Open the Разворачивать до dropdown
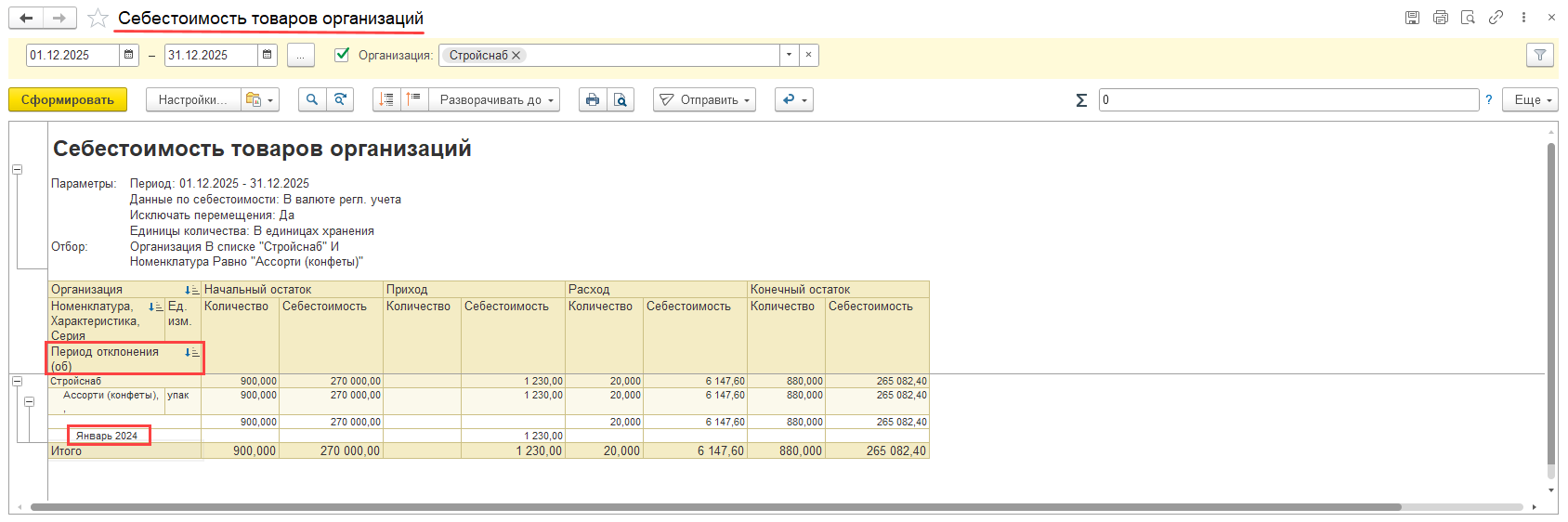This screenshot has height=522, width=1568. (496, 99)
